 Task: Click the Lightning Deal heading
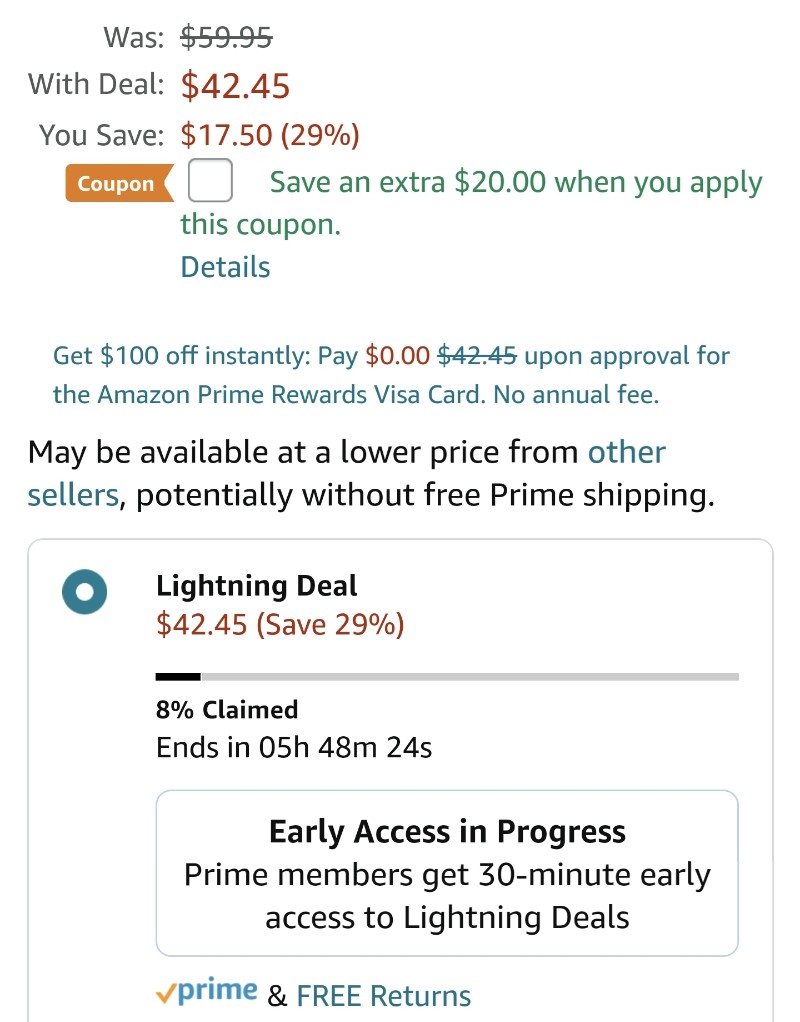click(x=256, y=586)
